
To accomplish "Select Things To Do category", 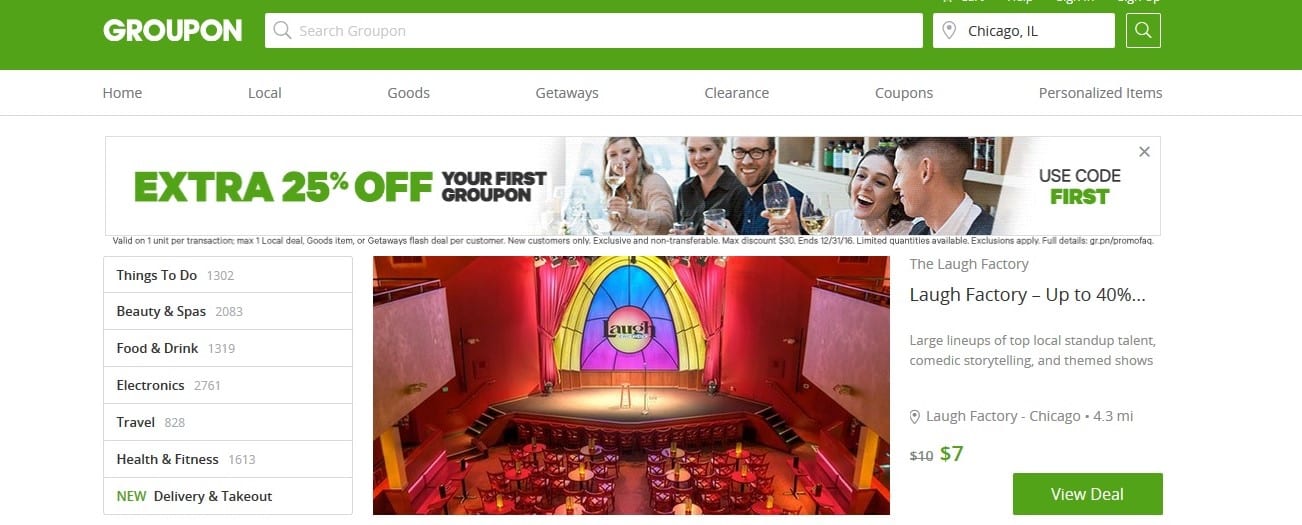I will click(228, 275).
